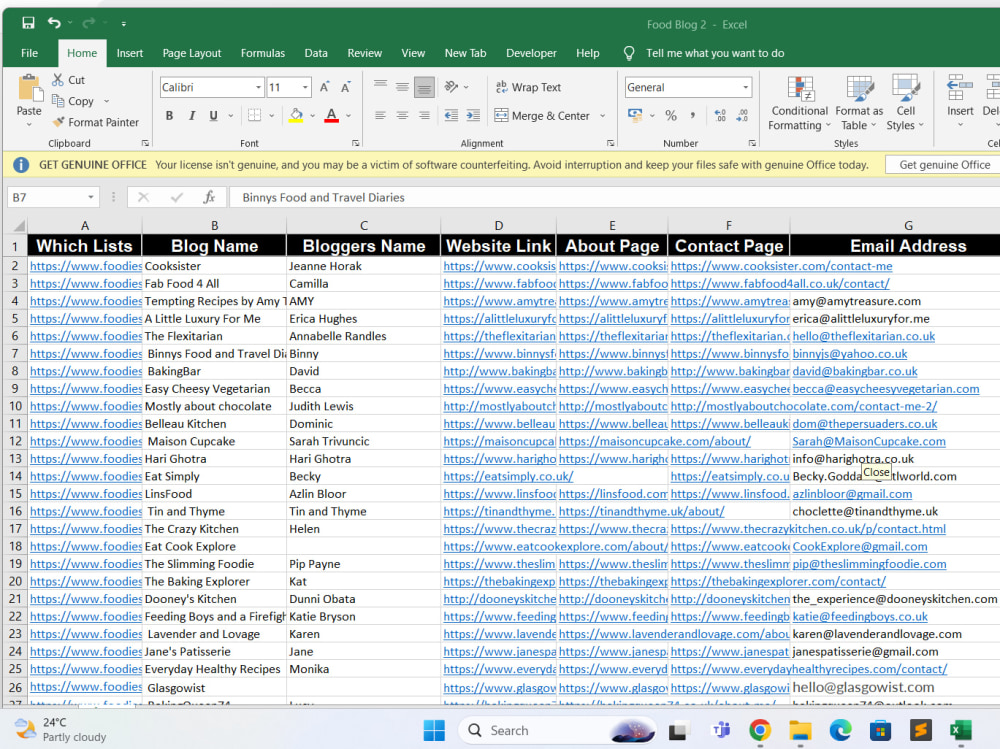
Task: Click the Increase Indent icon
Action: 473,115
